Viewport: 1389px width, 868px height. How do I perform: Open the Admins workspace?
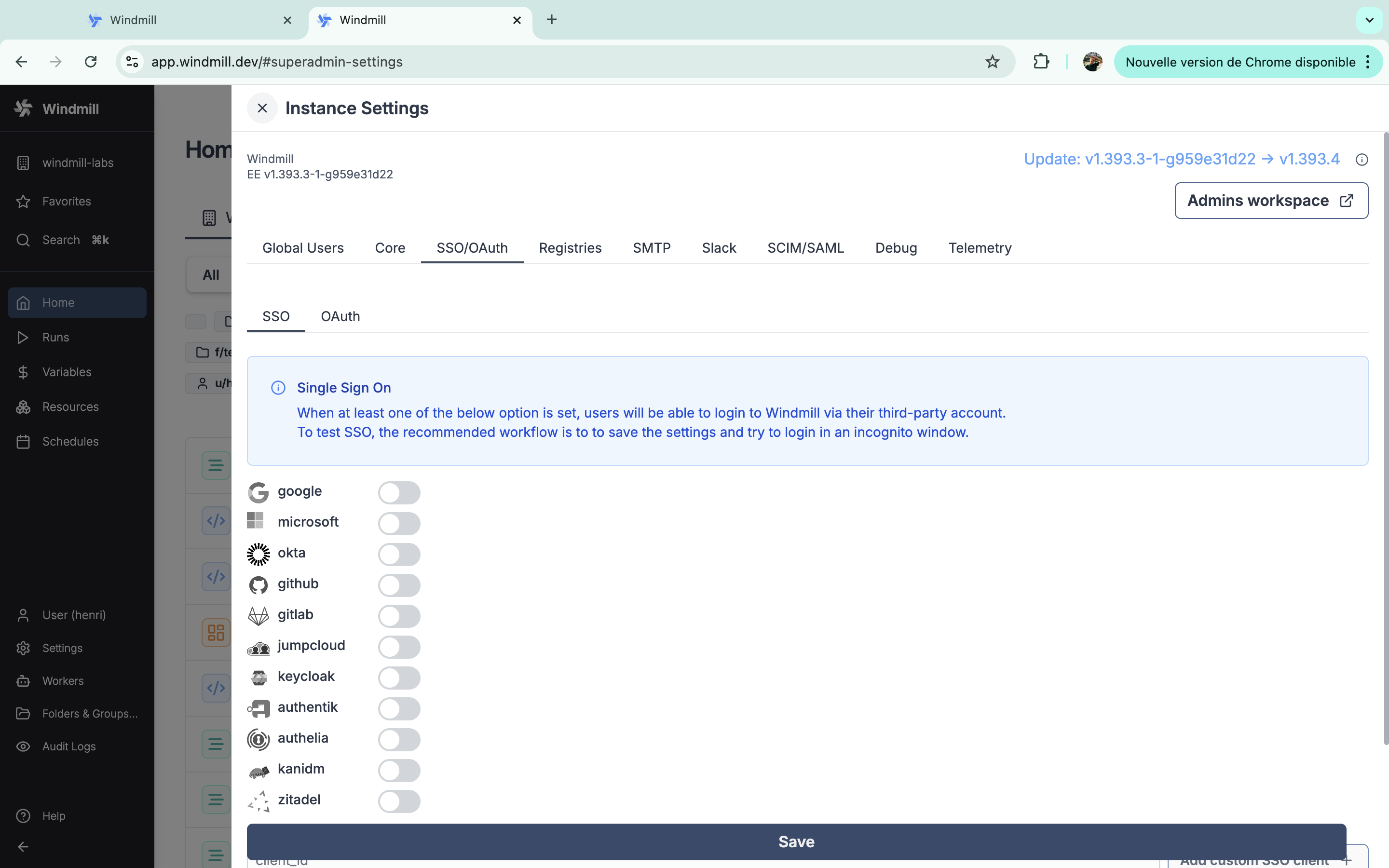point(1270,200)
